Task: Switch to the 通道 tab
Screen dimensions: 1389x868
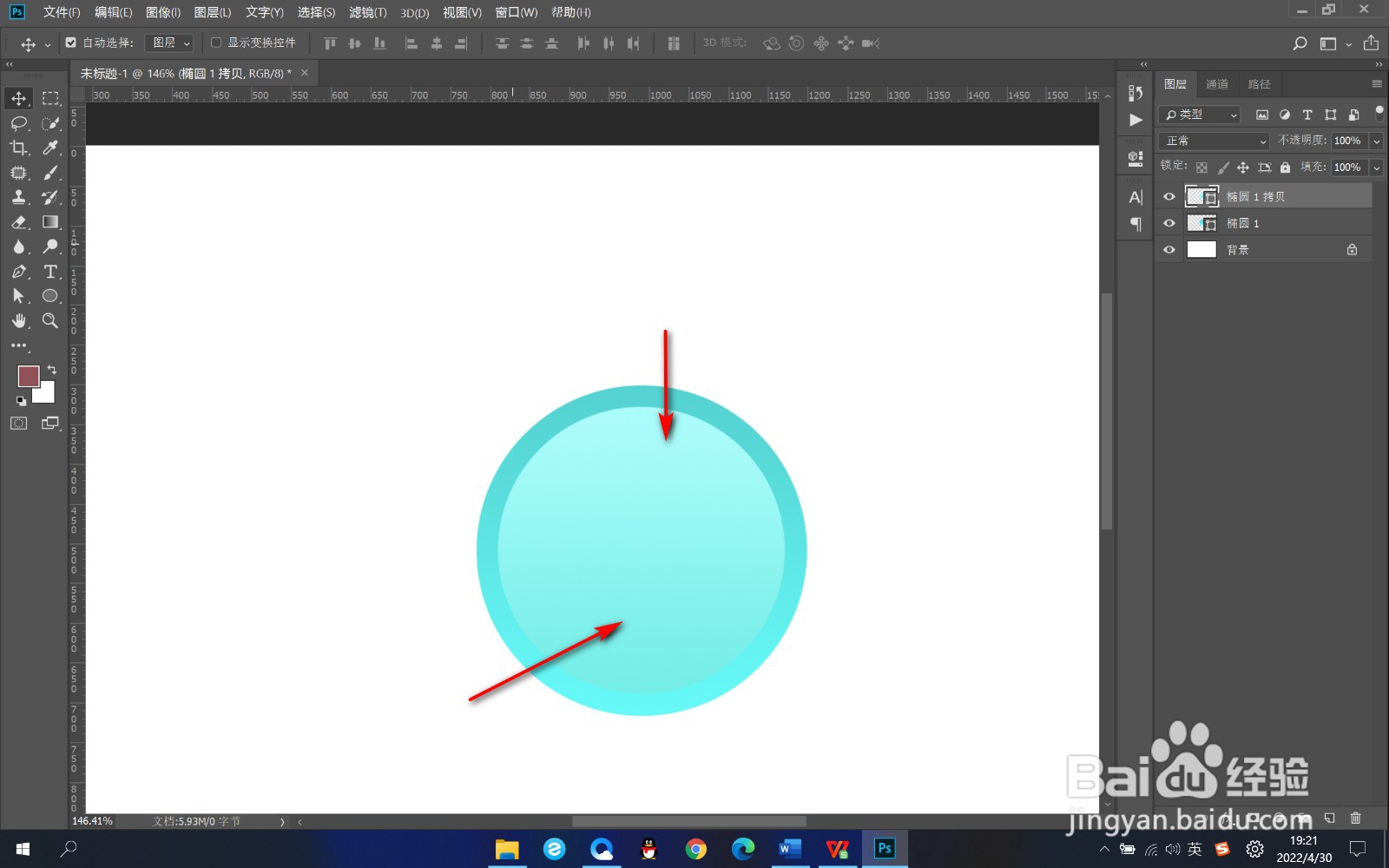Action: point(1217,84)
